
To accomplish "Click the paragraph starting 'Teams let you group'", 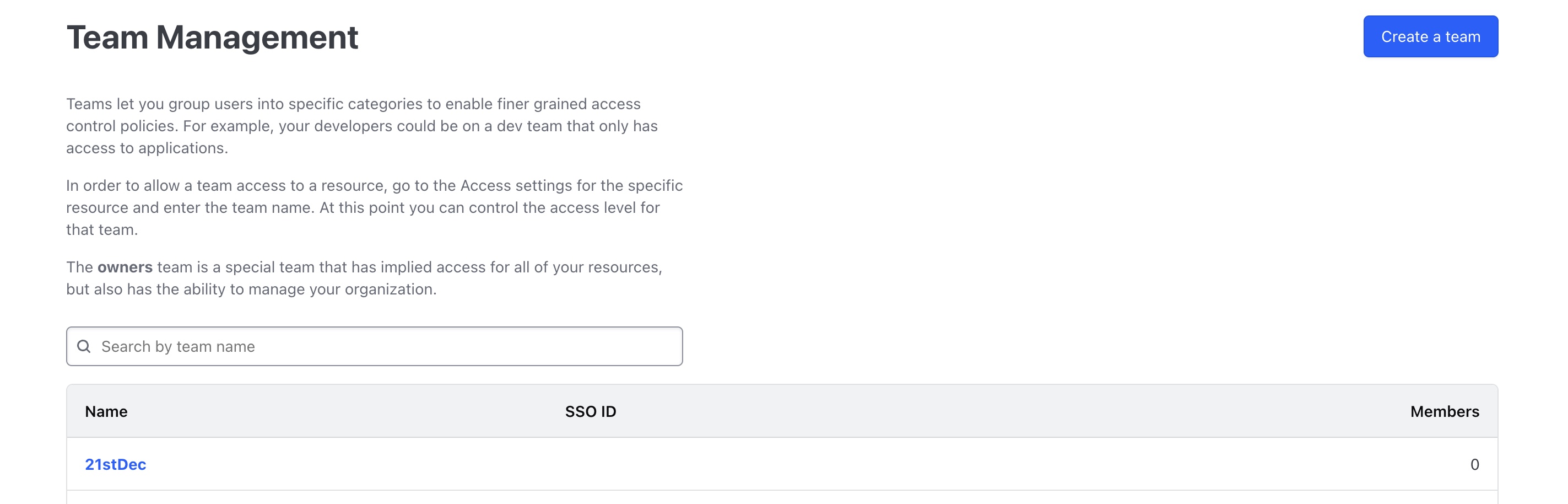I will (x=361, y=126).
